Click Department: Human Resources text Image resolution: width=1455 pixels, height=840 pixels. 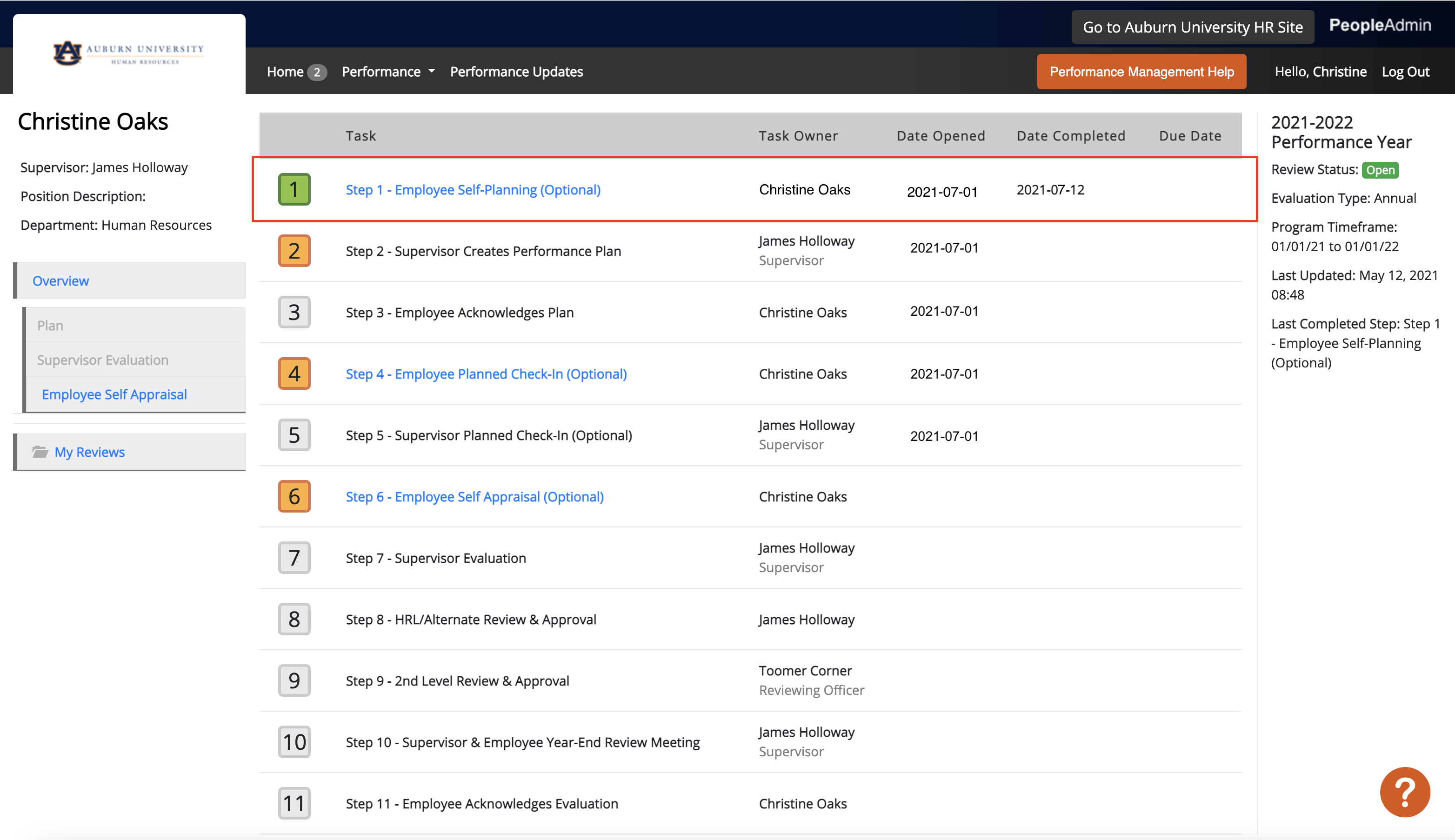(116, 225)
